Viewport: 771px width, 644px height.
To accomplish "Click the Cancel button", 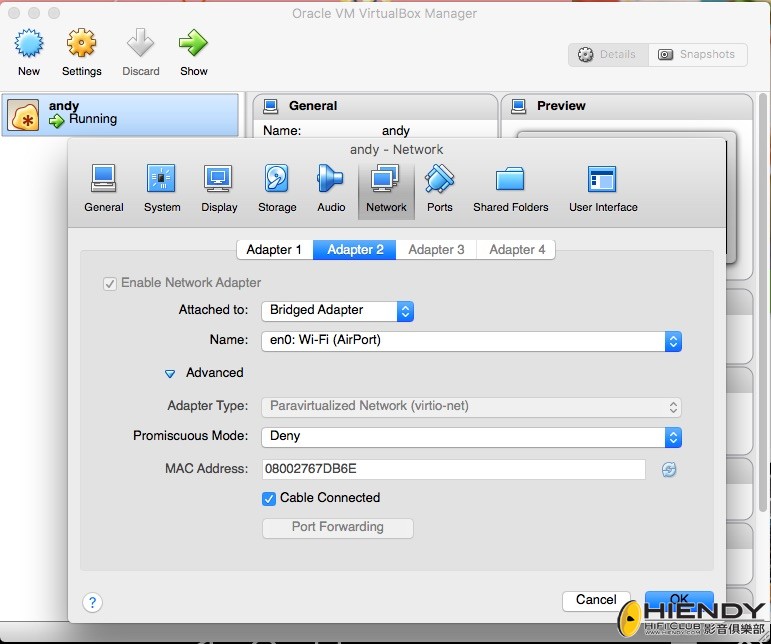I will (596, 600).
